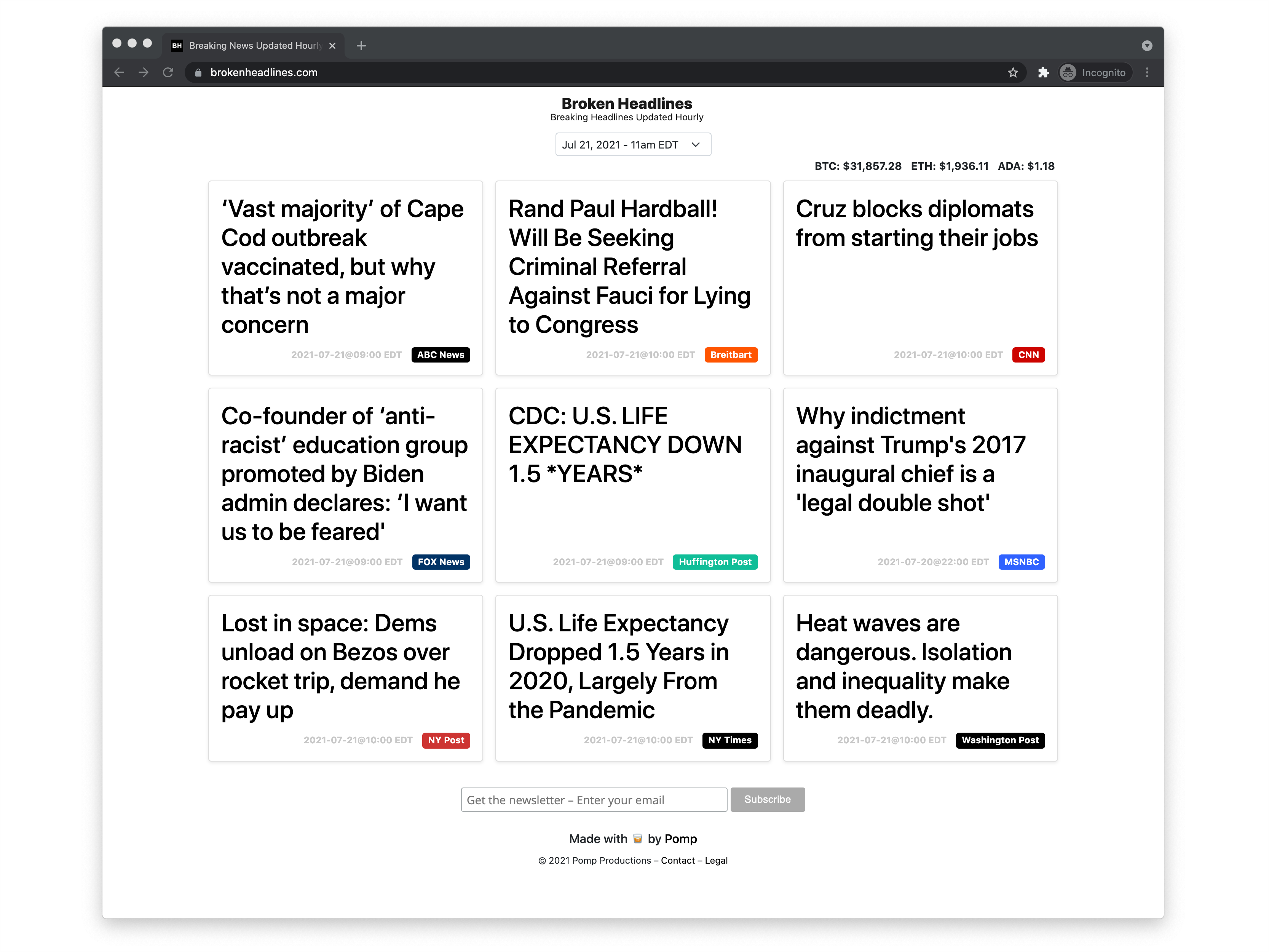Viewport: 1269px width, 952px height.
Task: Click the CNN source badge
Action: 1029,355
